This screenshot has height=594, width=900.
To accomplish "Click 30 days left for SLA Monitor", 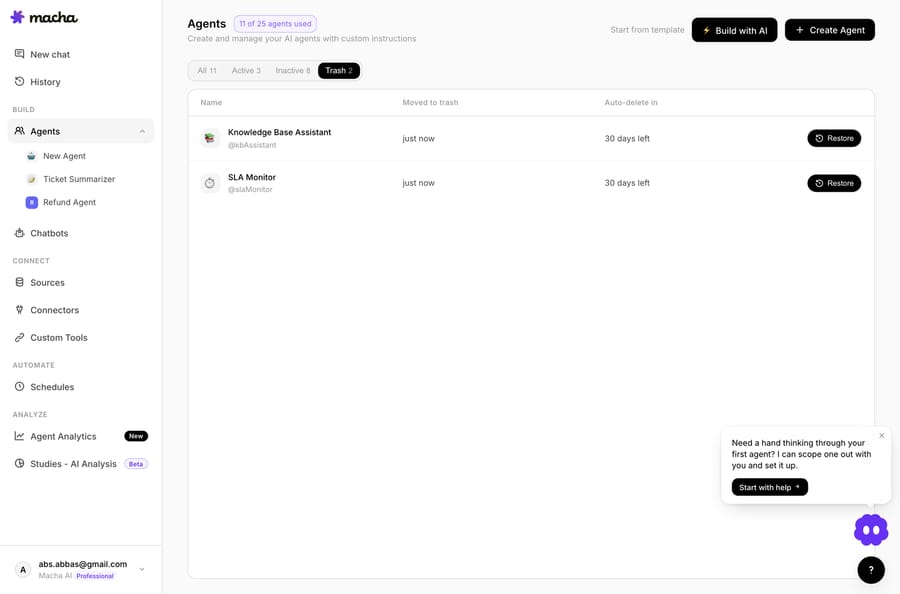I will [627, 183].
